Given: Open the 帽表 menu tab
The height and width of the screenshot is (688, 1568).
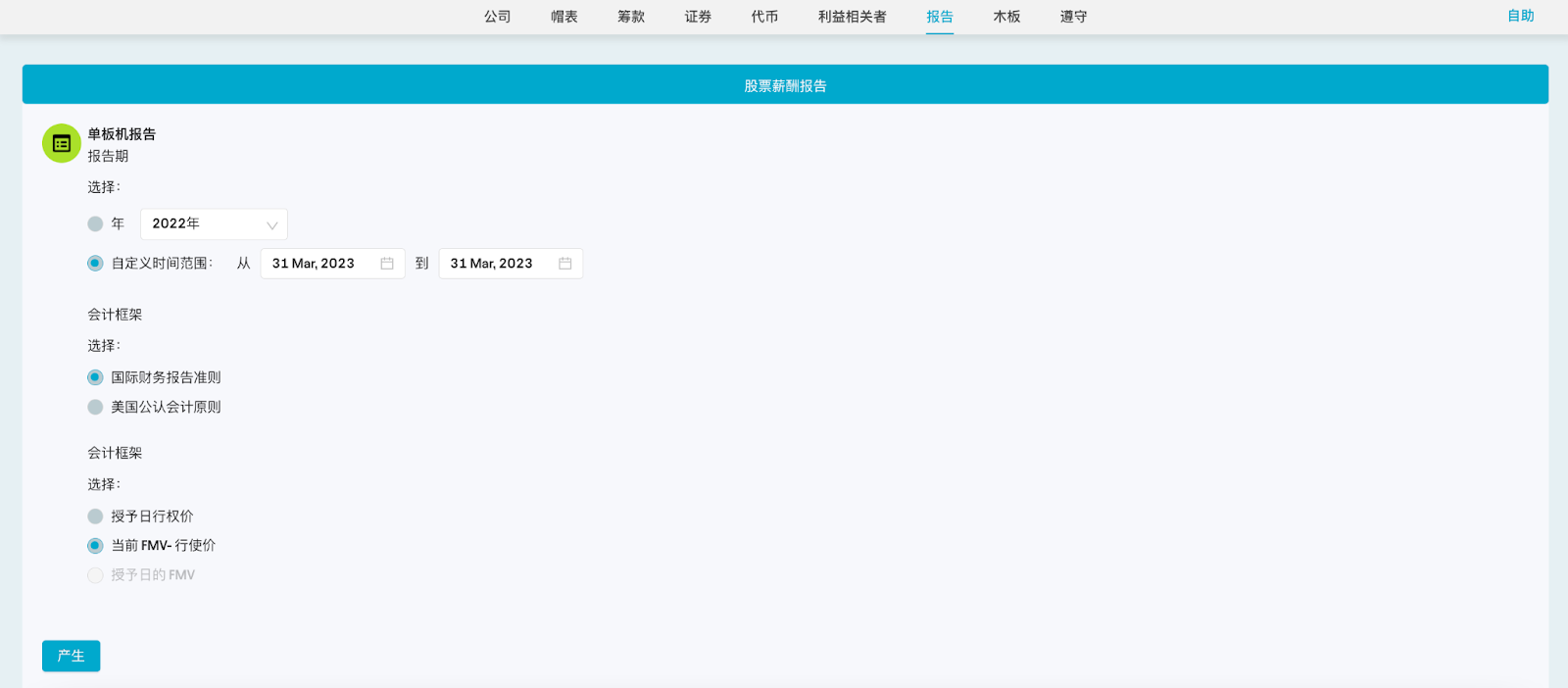Looking at the screenshot, I should (564, 17).
